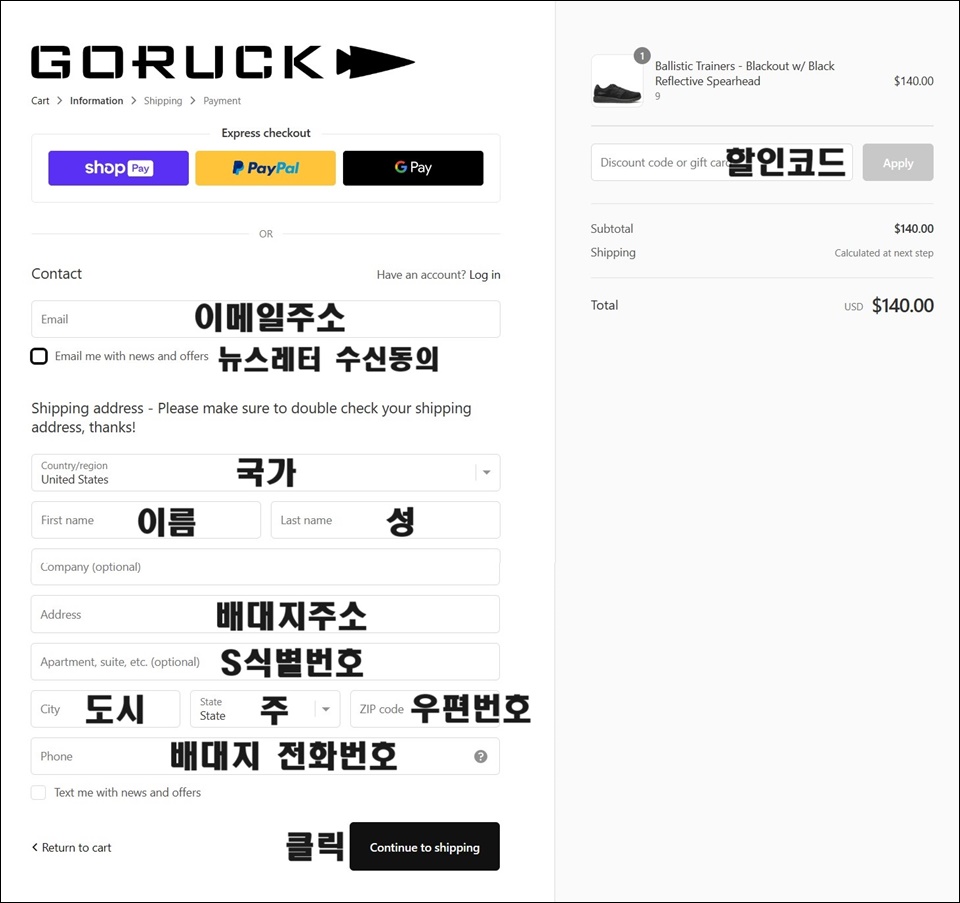Open the Ballistic Trainers product thumbnail
The width and height of the screenshot is (960, 903).
617,81
